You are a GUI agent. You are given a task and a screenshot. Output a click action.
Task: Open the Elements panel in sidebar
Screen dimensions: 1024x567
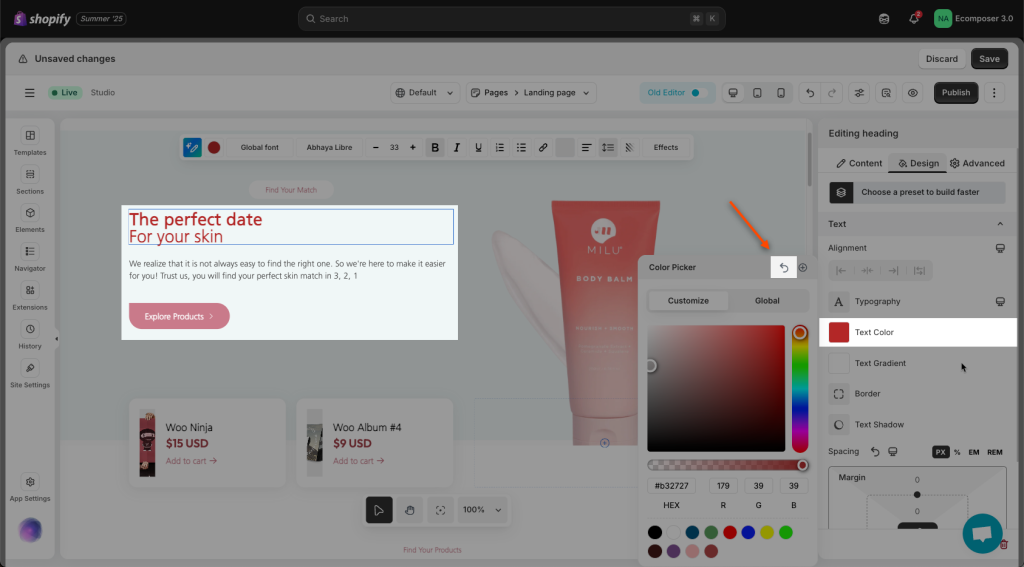coord(30,219)
